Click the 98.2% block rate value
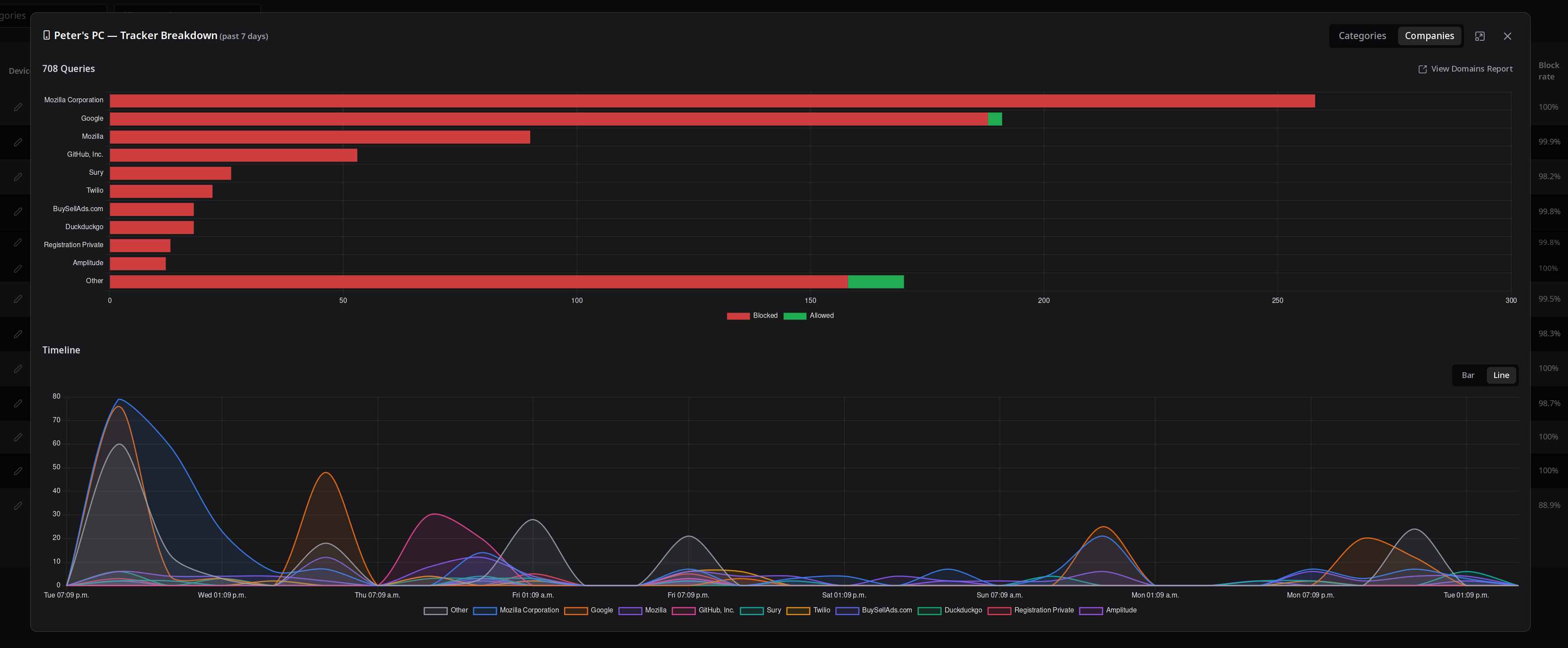Viewport: 1568px width, 648px height. (x=1549, y=176)
